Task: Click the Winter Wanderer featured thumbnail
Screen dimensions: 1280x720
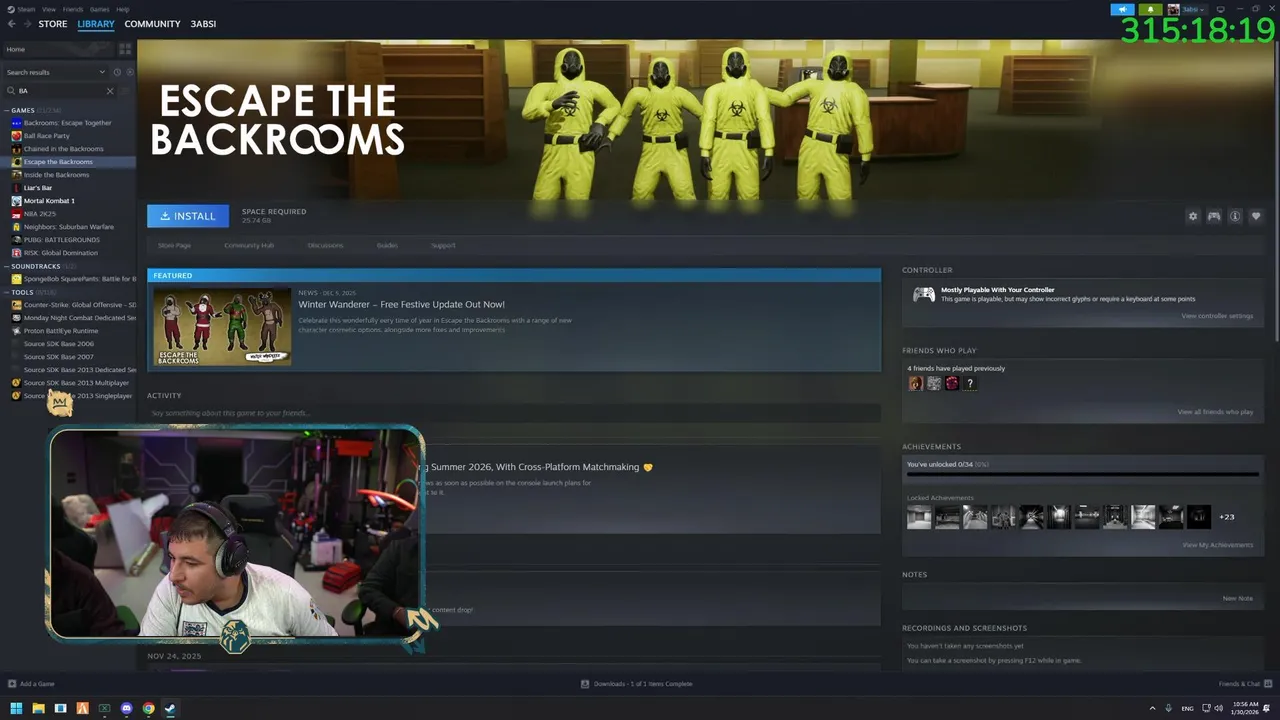Action: coord(222,327)
